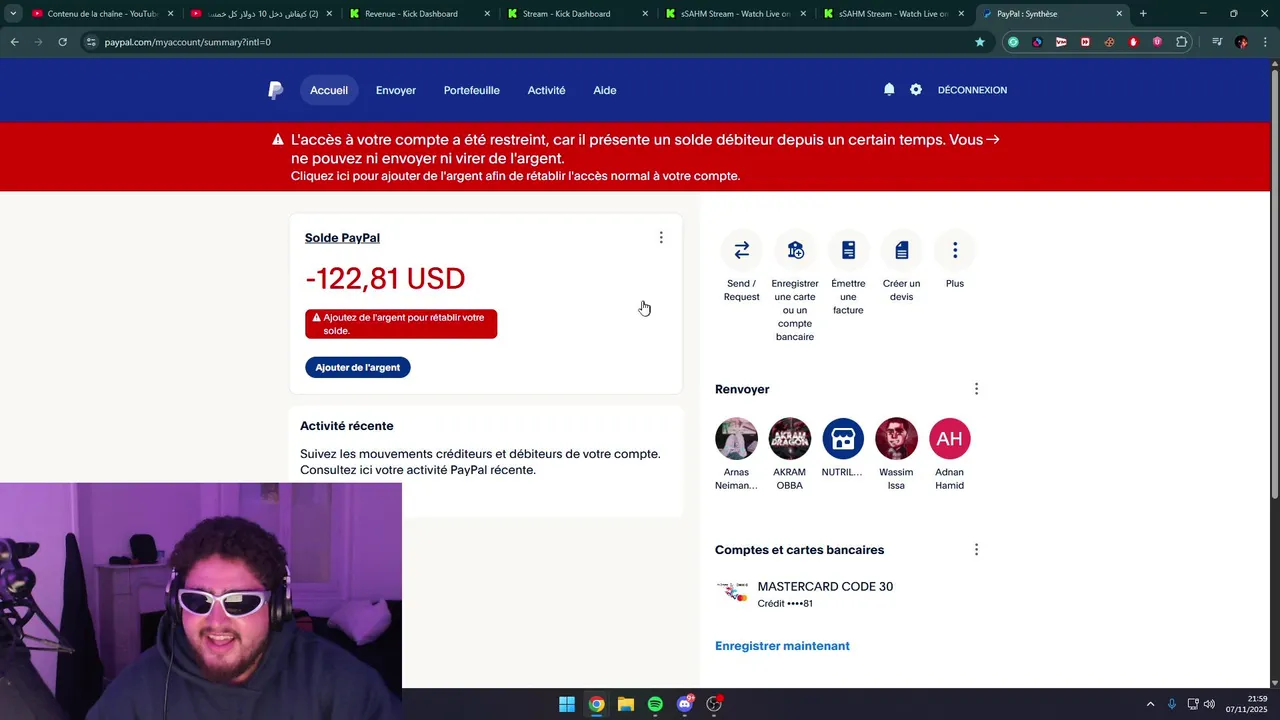The image size is (1280, 720).
Task: Open PayPal settings gear
Action: coord(916,89)
